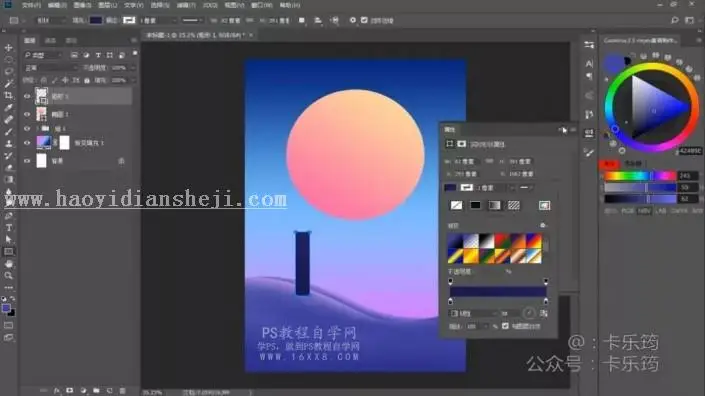Open gradient style 线性 dropdown in Properties
Viewport: 705px width, 396px height.
[475, 313]
